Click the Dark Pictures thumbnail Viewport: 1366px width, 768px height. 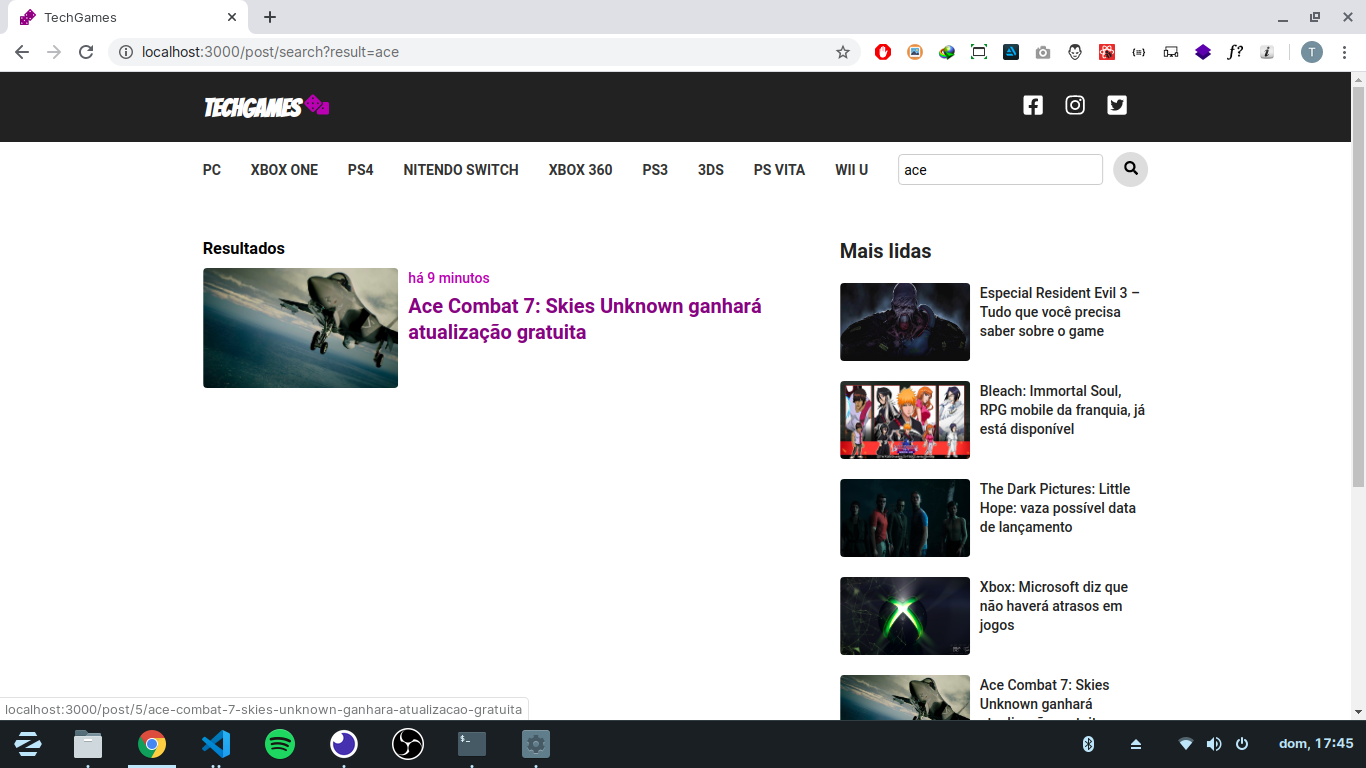tap(905, 518)
